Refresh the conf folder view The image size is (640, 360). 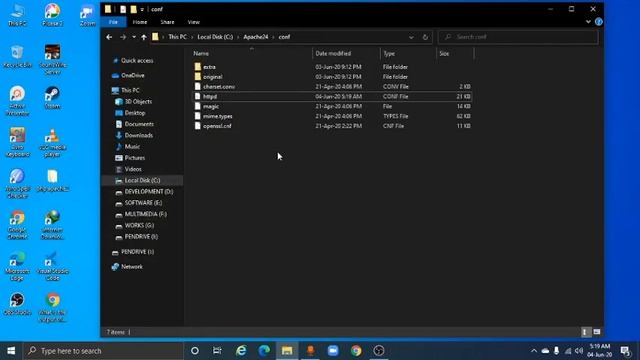coord(425,37)
